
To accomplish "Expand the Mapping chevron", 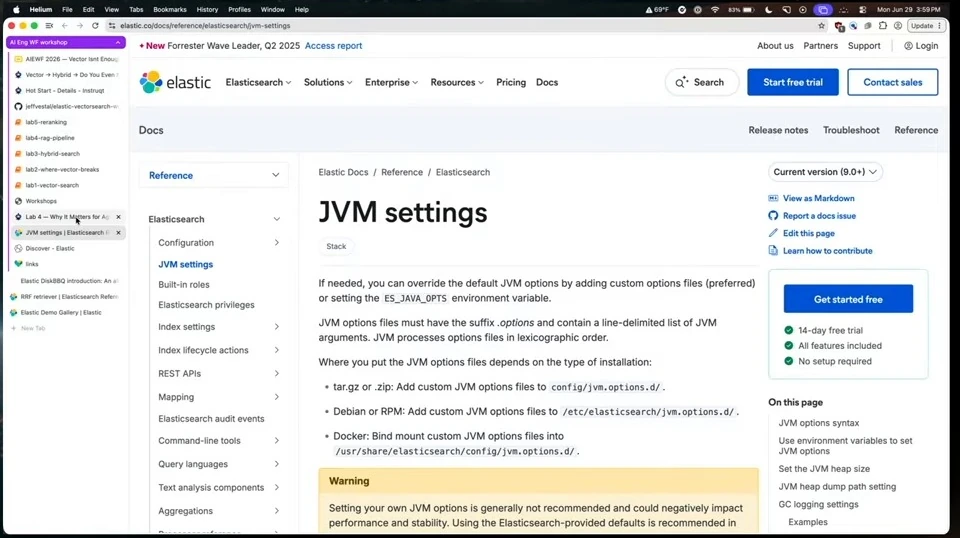I will coord(277,397).
